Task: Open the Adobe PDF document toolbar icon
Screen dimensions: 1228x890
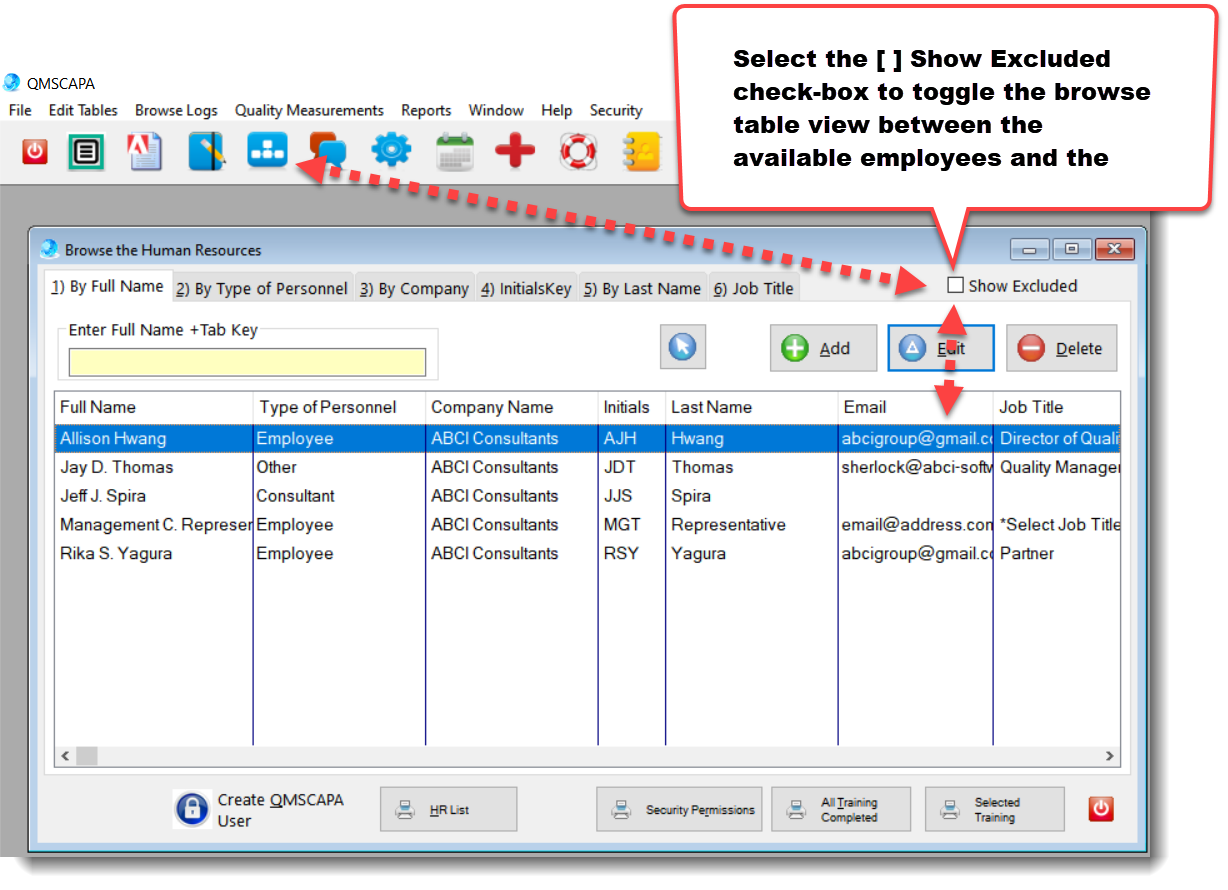Action: click(145, 151)
